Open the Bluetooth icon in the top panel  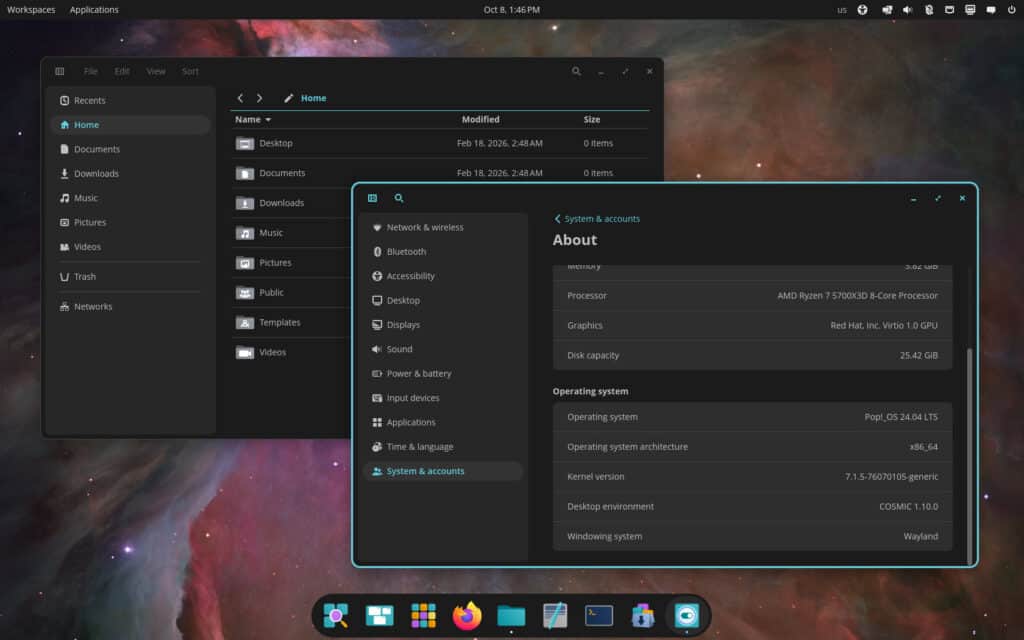coord(929,10)
